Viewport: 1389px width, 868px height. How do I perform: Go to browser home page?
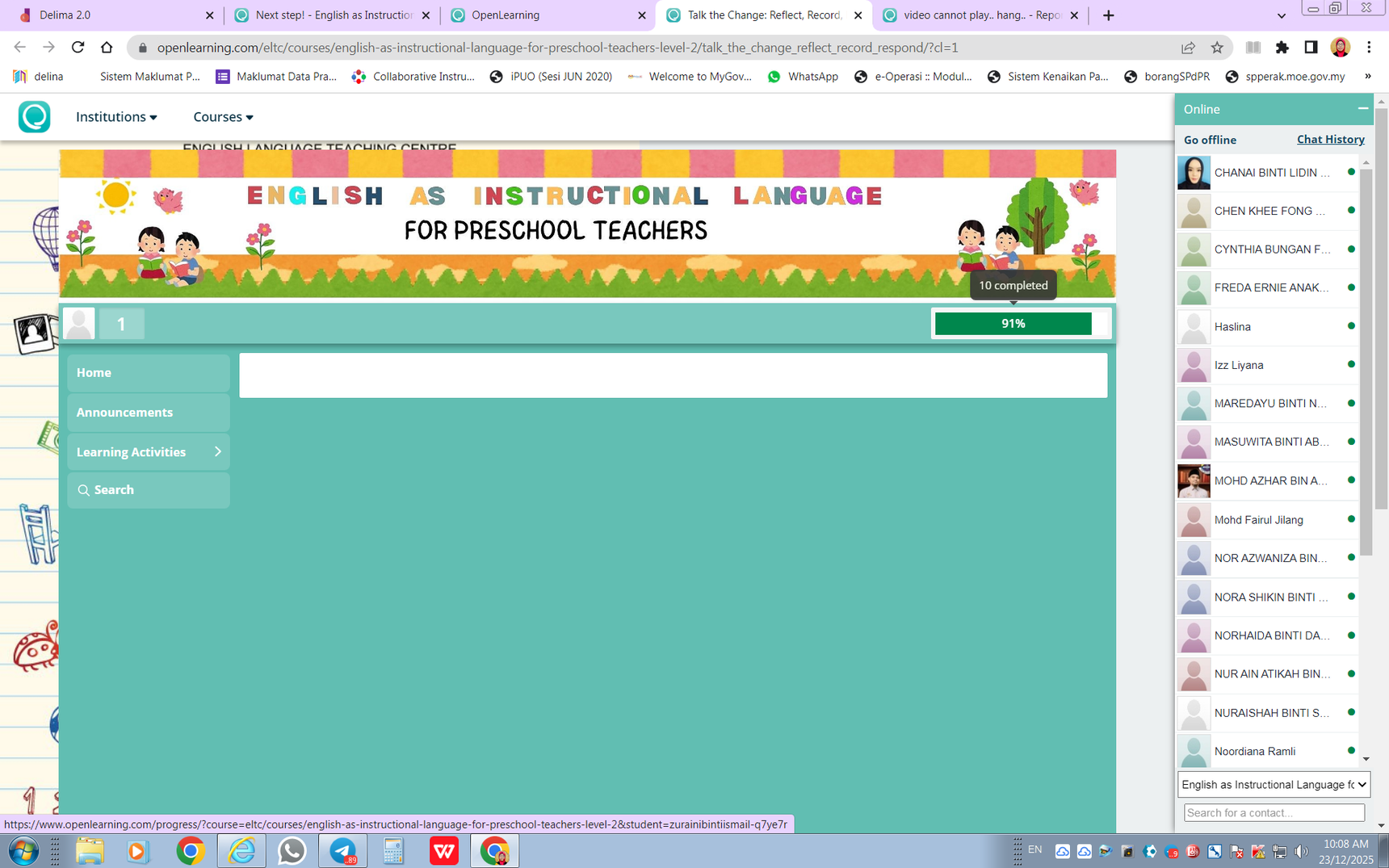(107, 48)
